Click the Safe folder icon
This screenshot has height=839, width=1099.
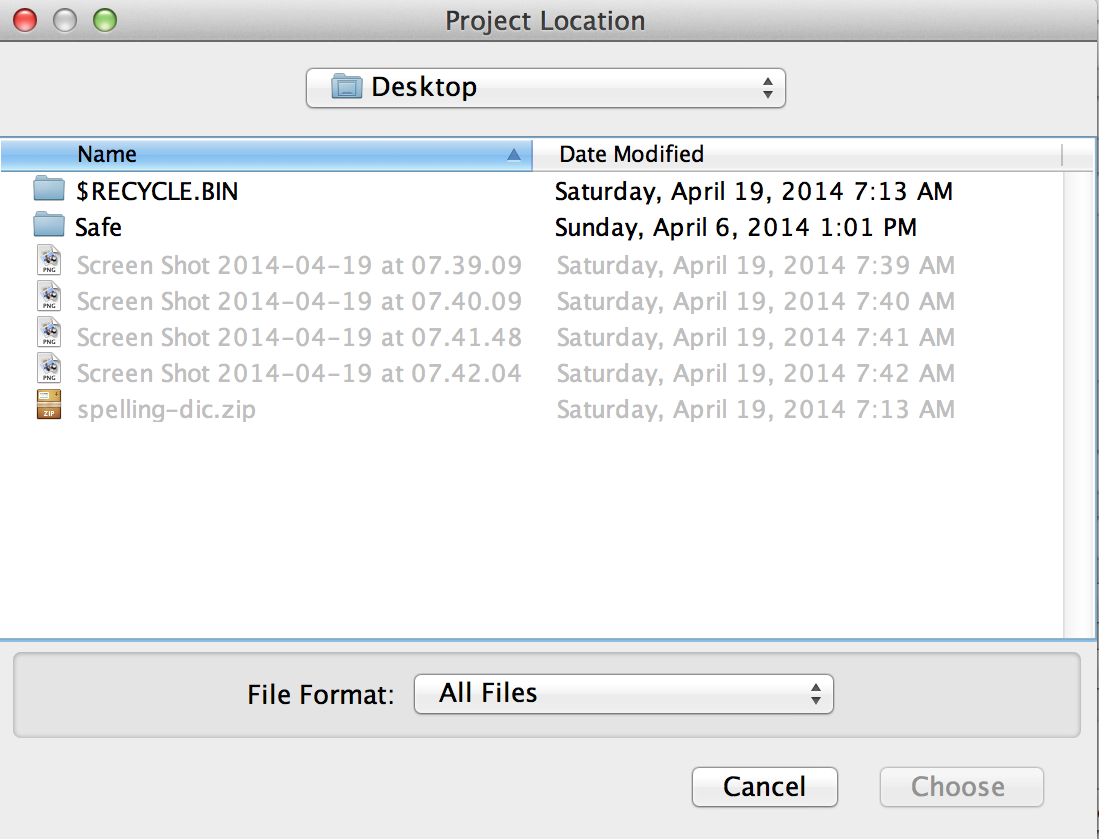[49, 227]
